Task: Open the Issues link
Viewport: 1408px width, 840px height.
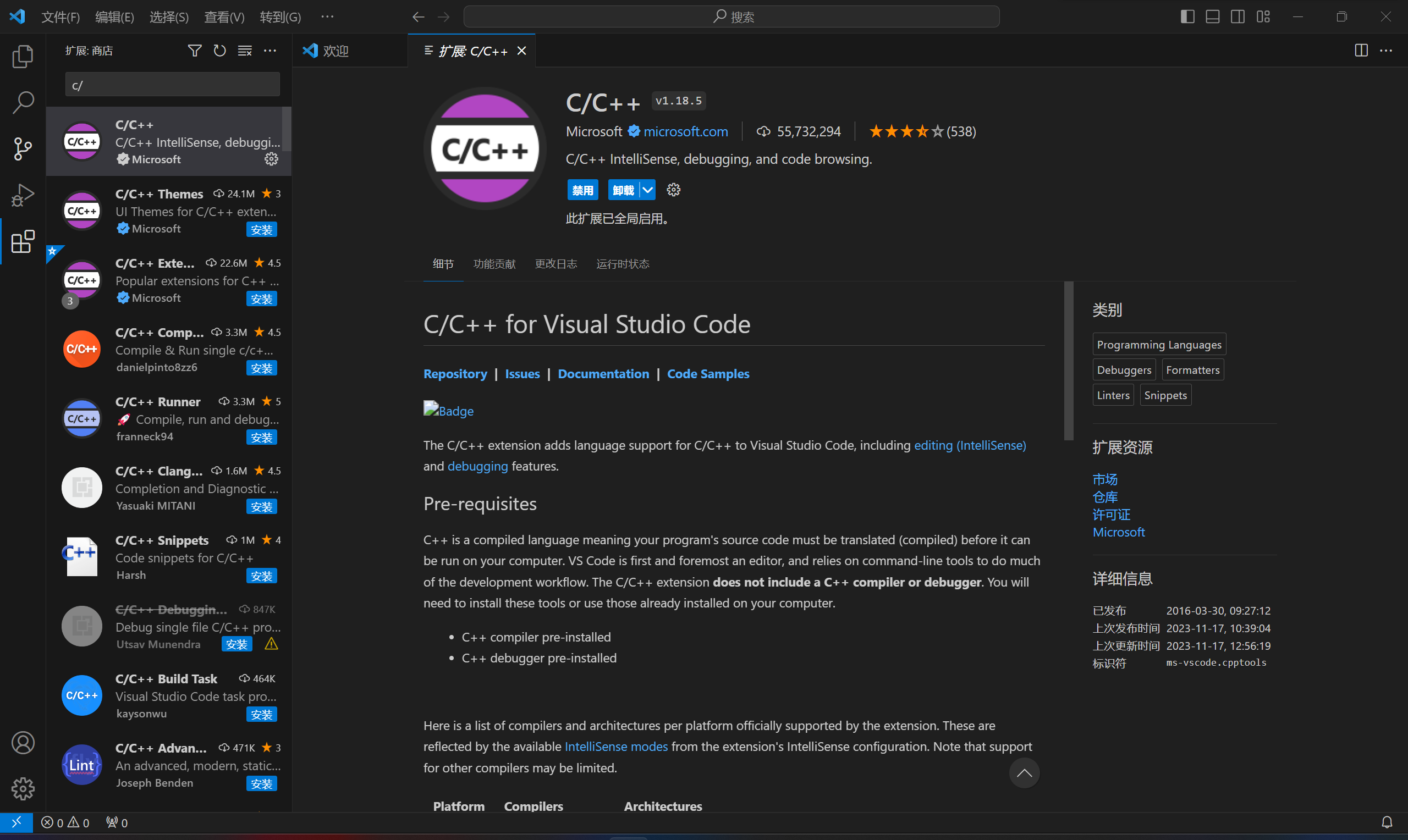Action: tap(522, 374)
